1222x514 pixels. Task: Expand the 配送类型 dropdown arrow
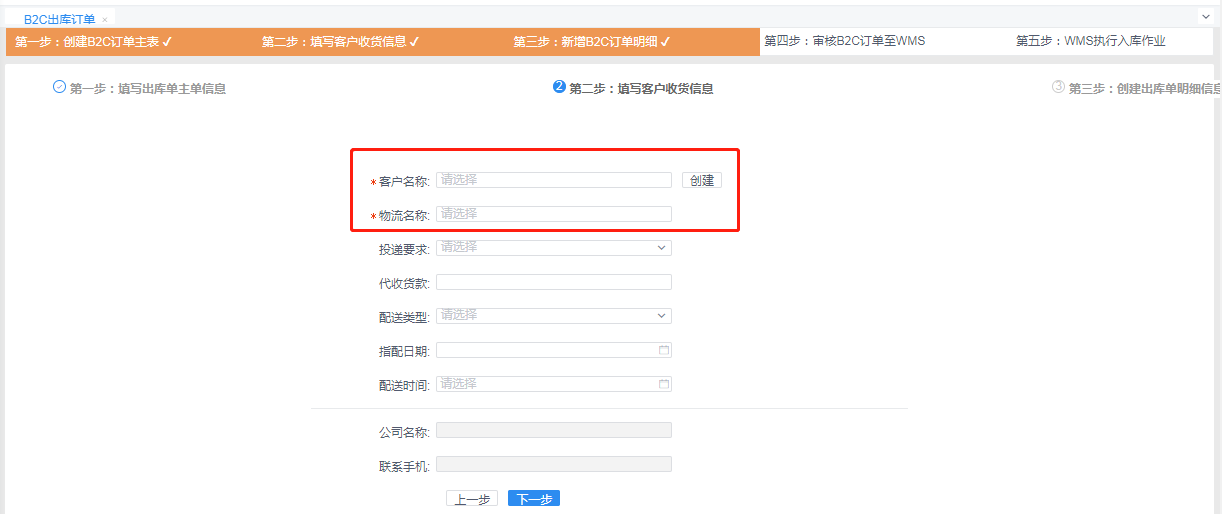[x=662, y=316]
